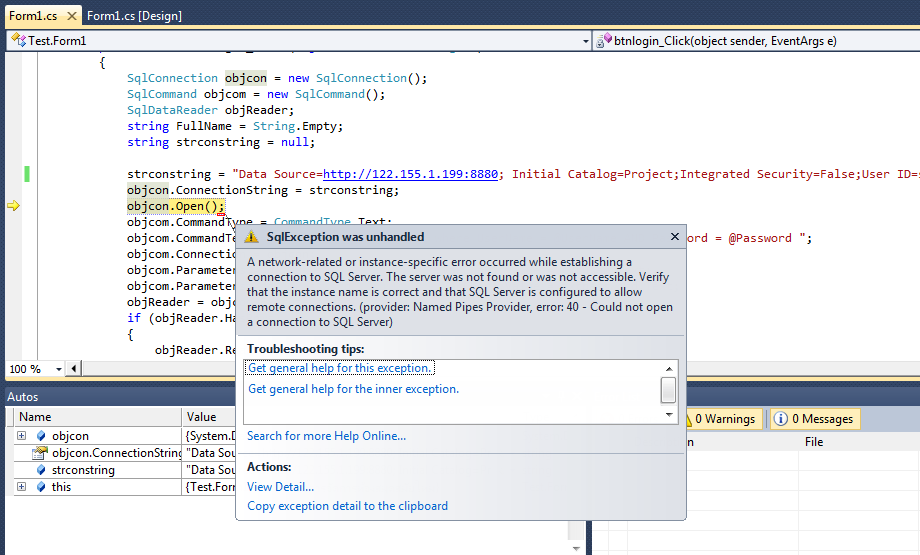Click the Autos panel scroll down arrow
The height and width of the screenshot is (555, 920).
click(x=576, y=549)
